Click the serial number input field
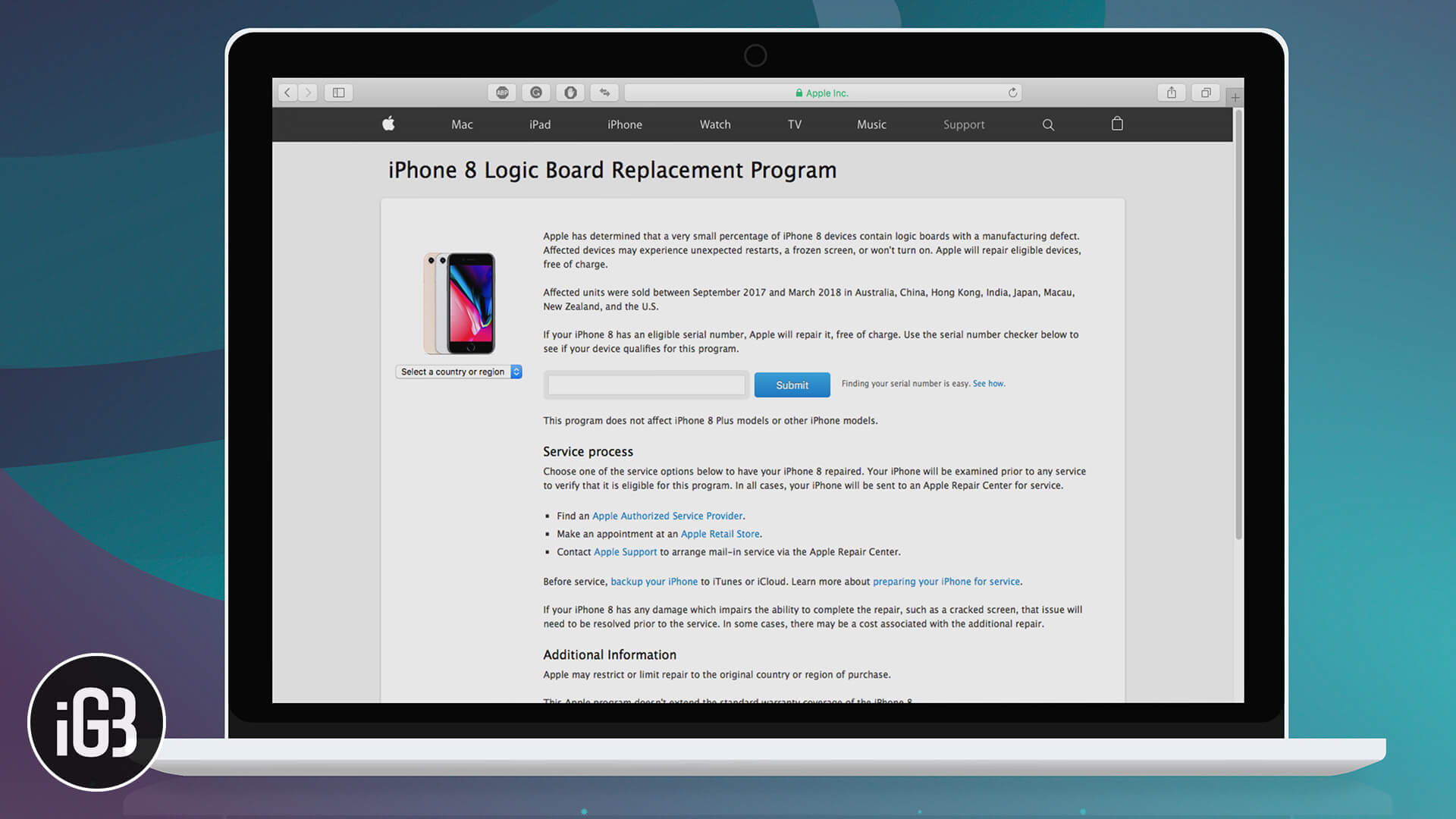Image resolution: width=1456 pixels, height=819 pixels. 646,385
